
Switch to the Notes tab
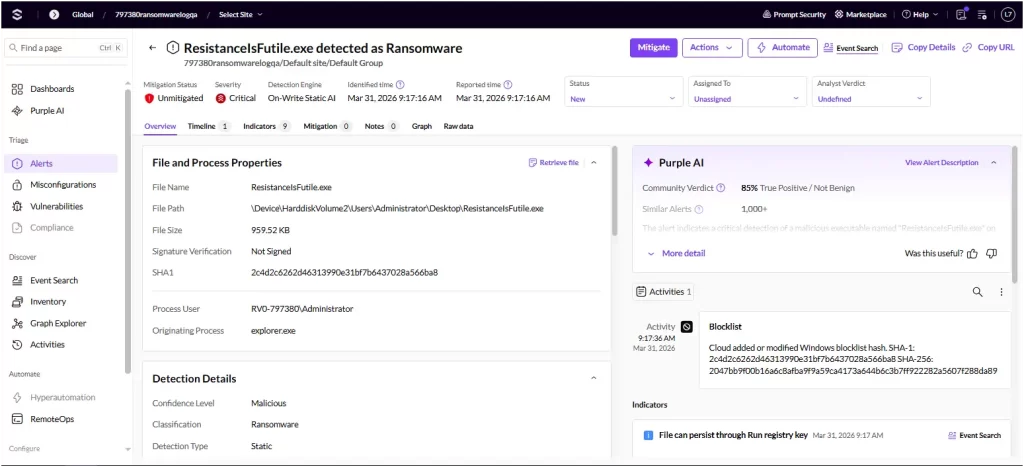pyautogui.click(x=381, y=126)
